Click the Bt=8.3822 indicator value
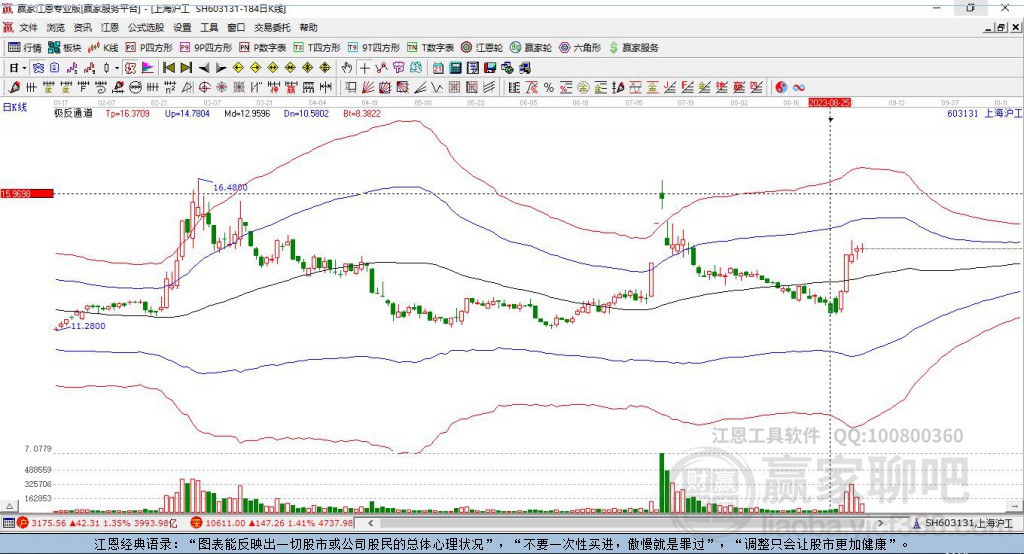 click(x=362, y=113)
